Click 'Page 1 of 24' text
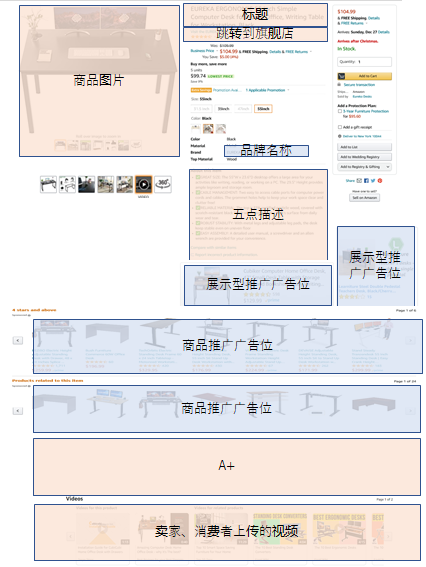Screen dimensions: 426x567 405,381
